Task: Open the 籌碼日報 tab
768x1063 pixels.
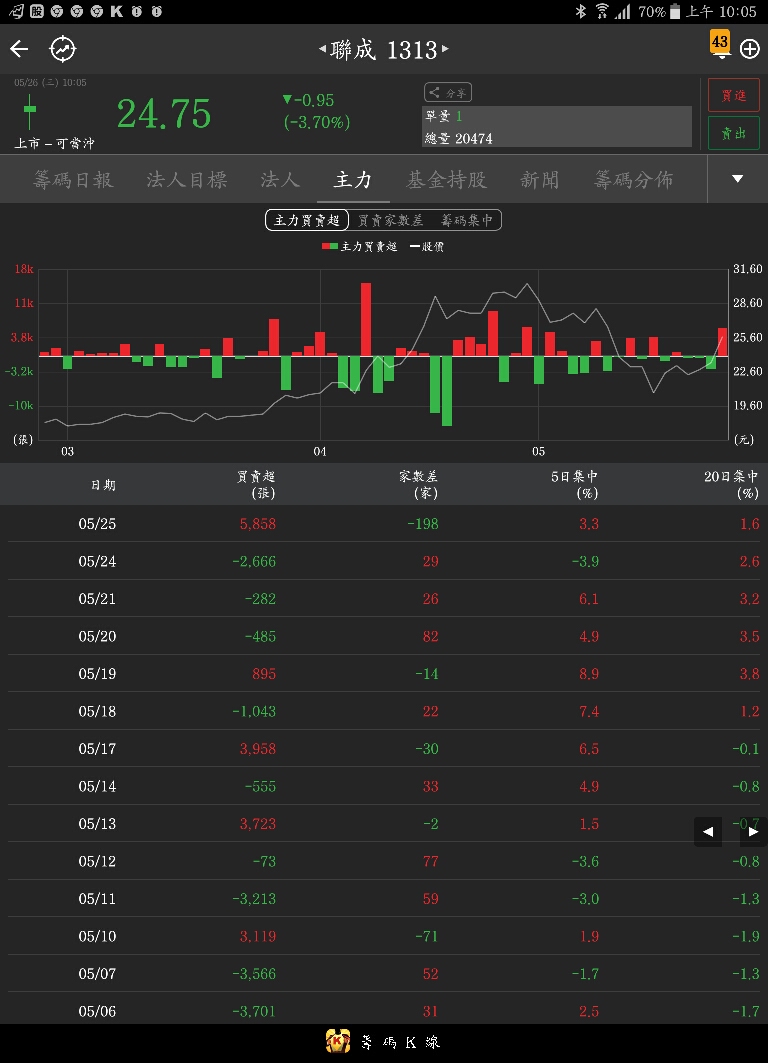Action: click(x=73, y=180)
